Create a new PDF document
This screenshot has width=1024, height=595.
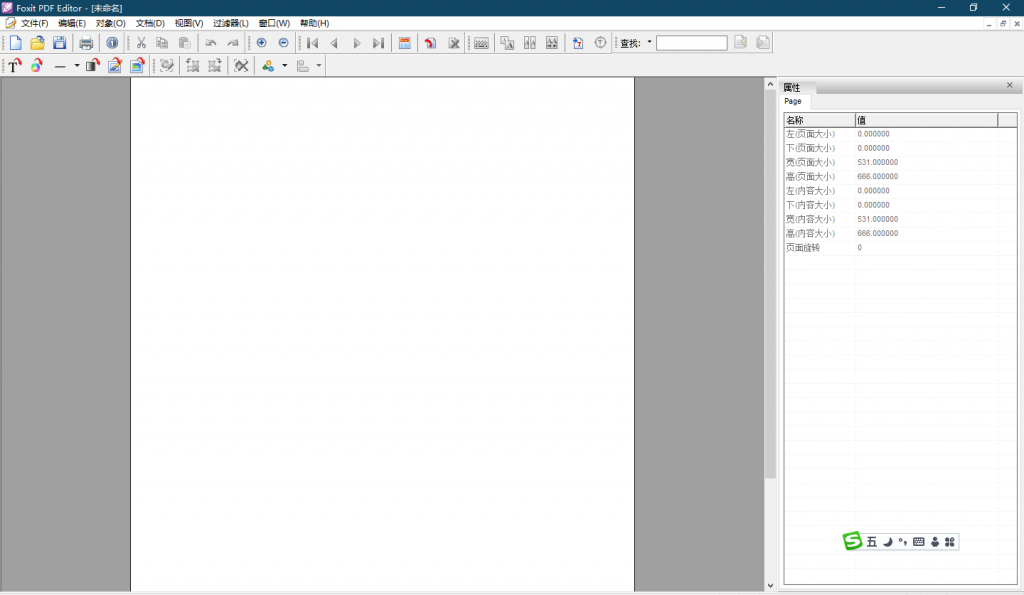coord(16,43)
